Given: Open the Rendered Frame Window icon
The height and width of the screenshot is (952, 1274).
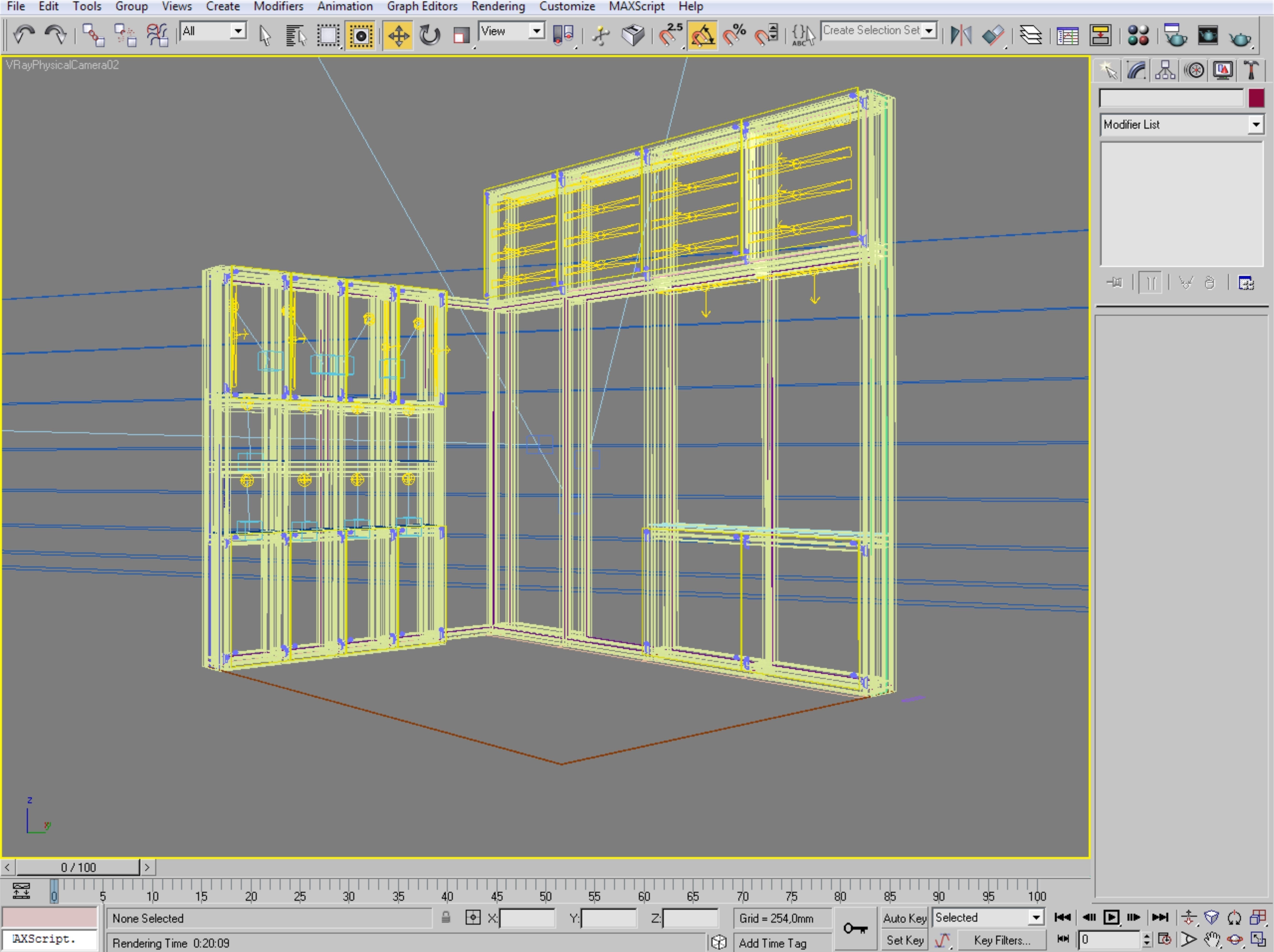Looking at the screenshot, I should (1208, 36).
